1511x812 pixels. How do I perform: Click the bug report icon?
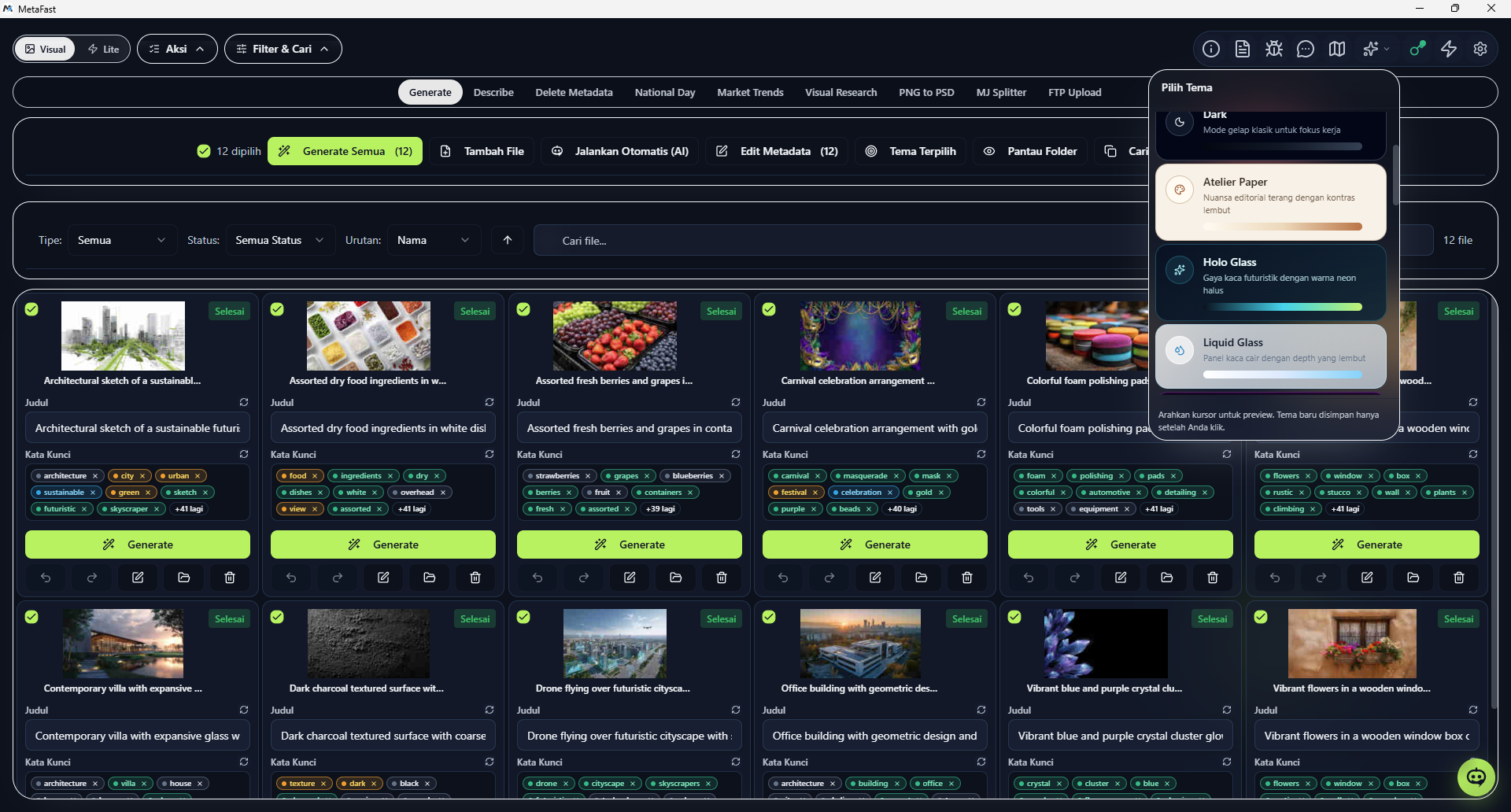click(1274, 49)
